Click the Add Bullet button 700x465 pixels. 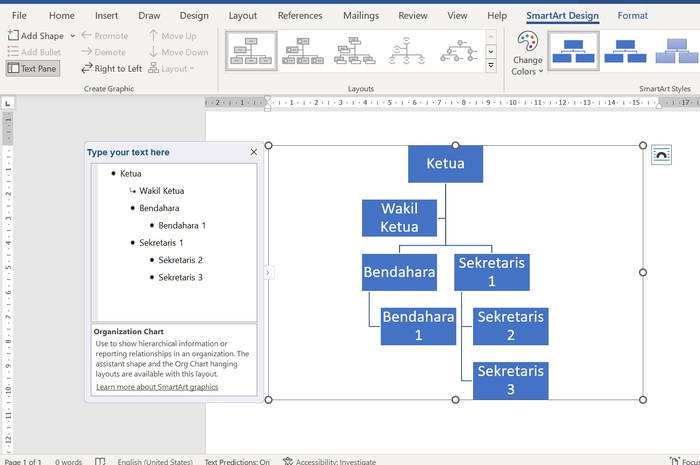pyautogui.click(x=34, y=52)
